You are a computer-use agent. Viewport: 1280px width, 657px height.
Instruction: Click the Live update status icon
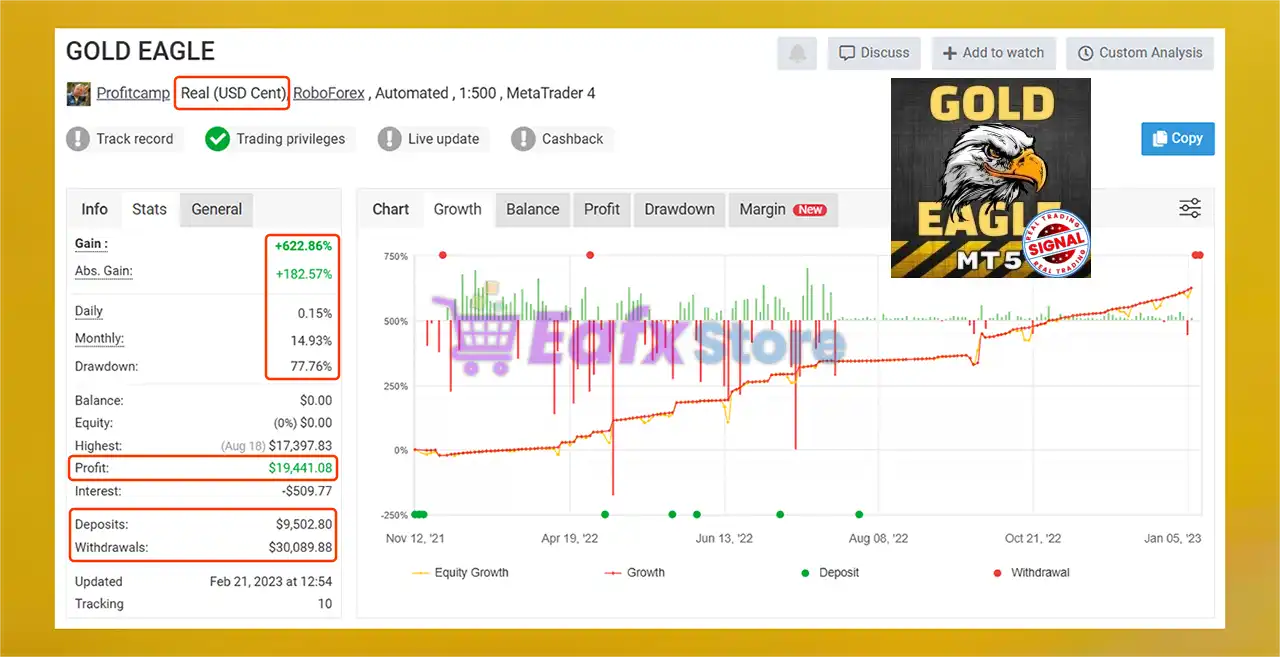[x=390, y=139]
